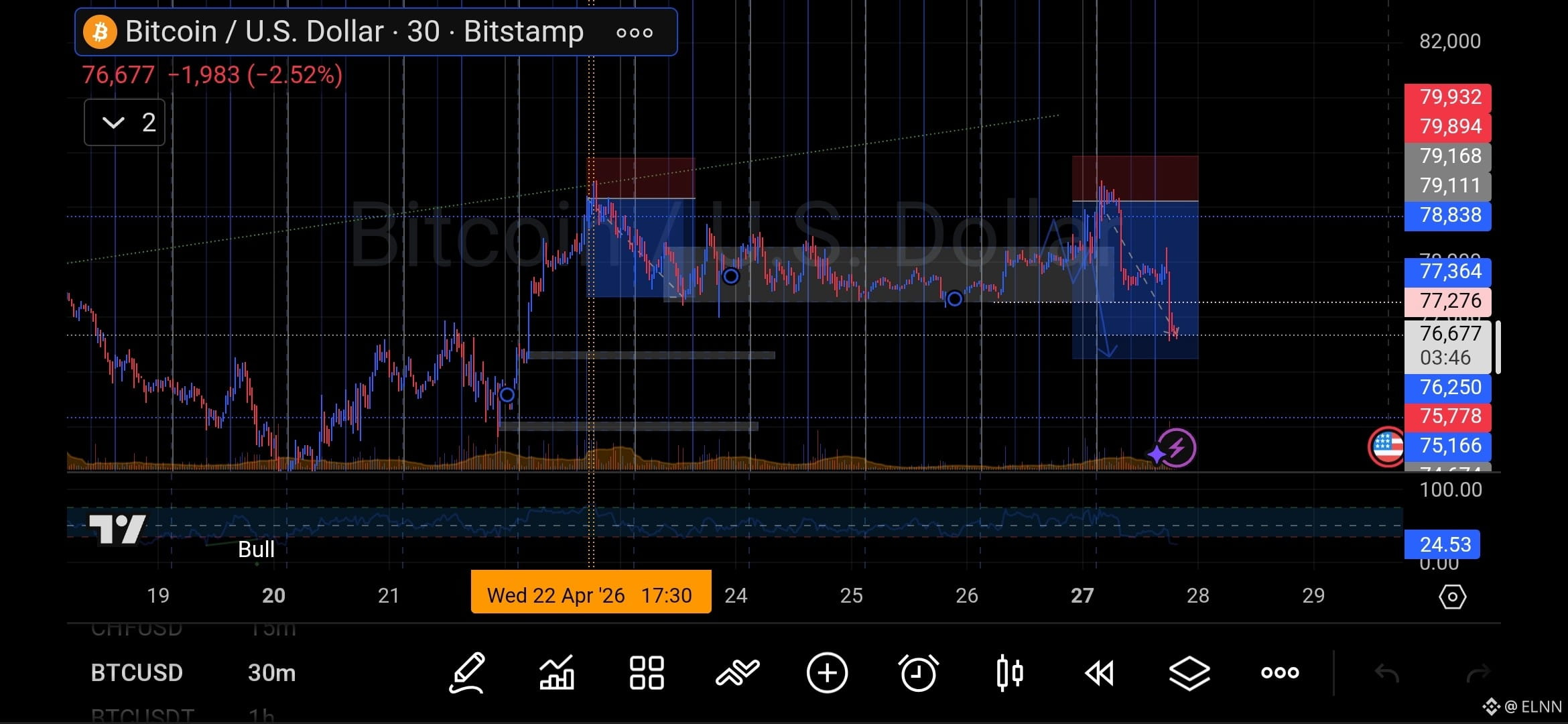1568x724 pixels.
Task: Open the indicators bar-chart icon
Action: click(x=557, y=672)
